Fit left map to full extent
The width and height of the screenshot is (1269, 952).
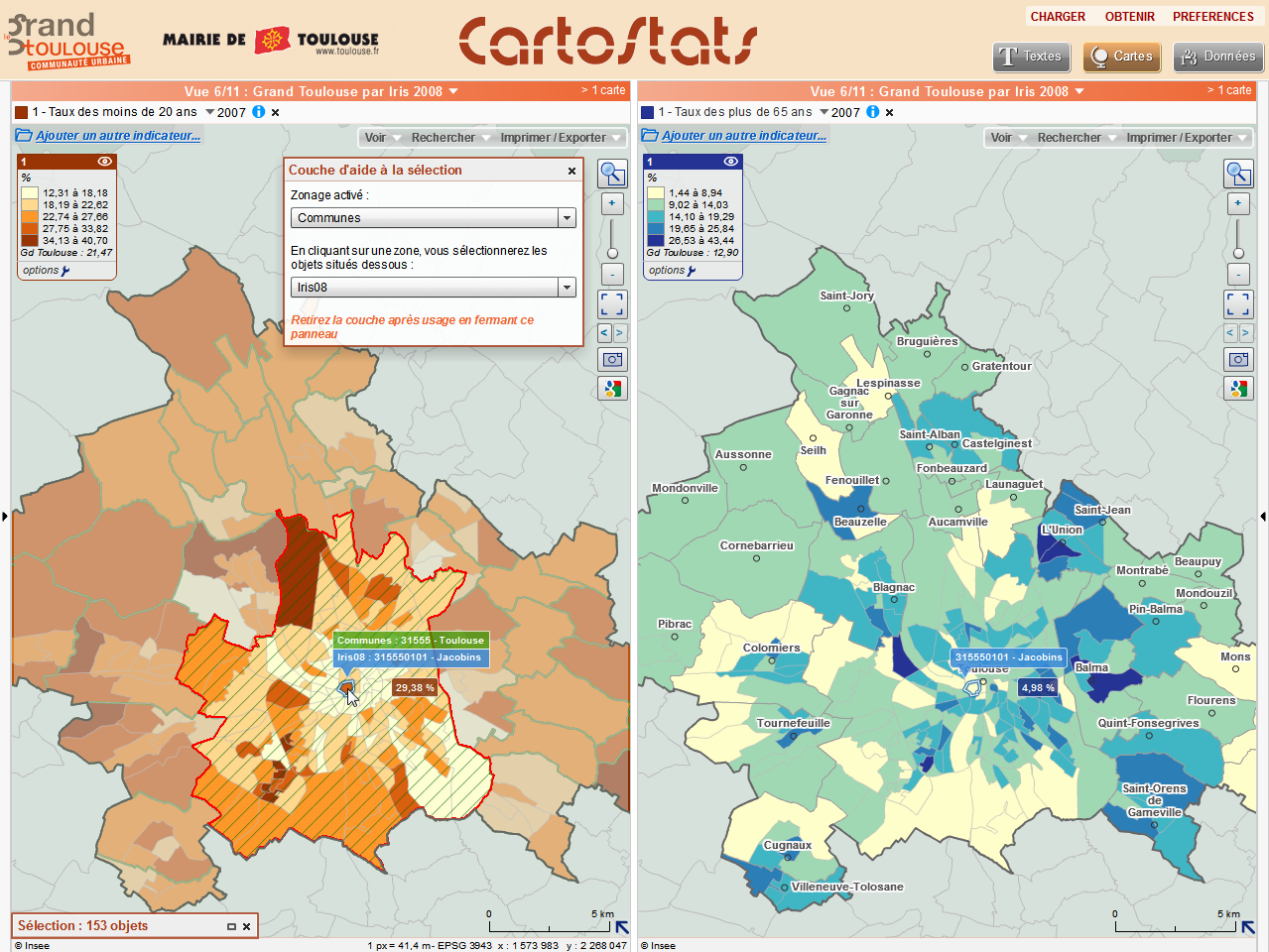pos(612,303)
